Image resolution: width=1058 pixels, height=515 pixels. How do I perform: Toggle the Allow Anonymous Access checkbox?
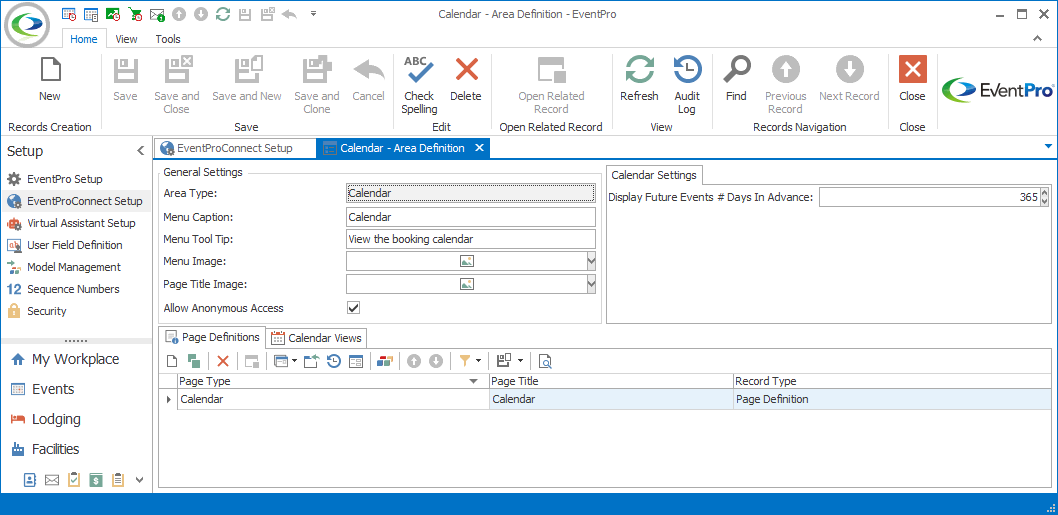(x=353, y=308)
